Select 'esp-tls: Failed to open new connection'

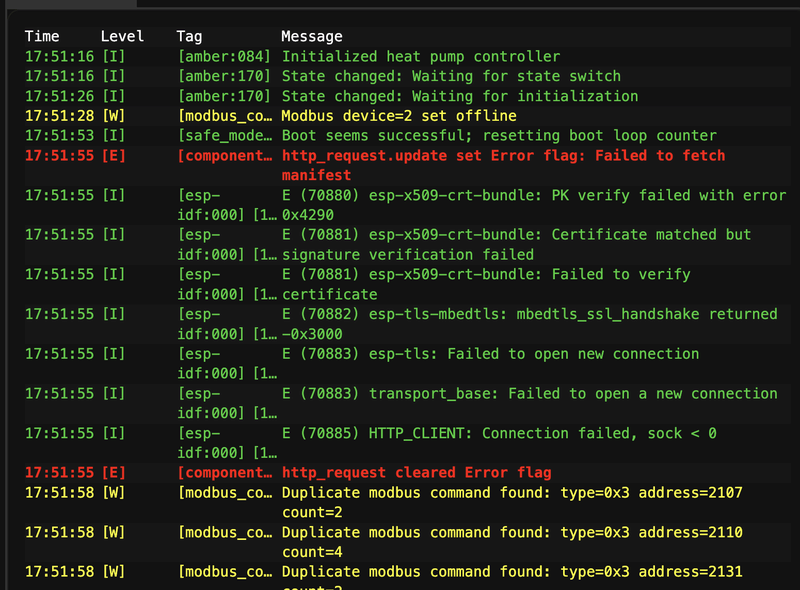(x=490, y=354)
